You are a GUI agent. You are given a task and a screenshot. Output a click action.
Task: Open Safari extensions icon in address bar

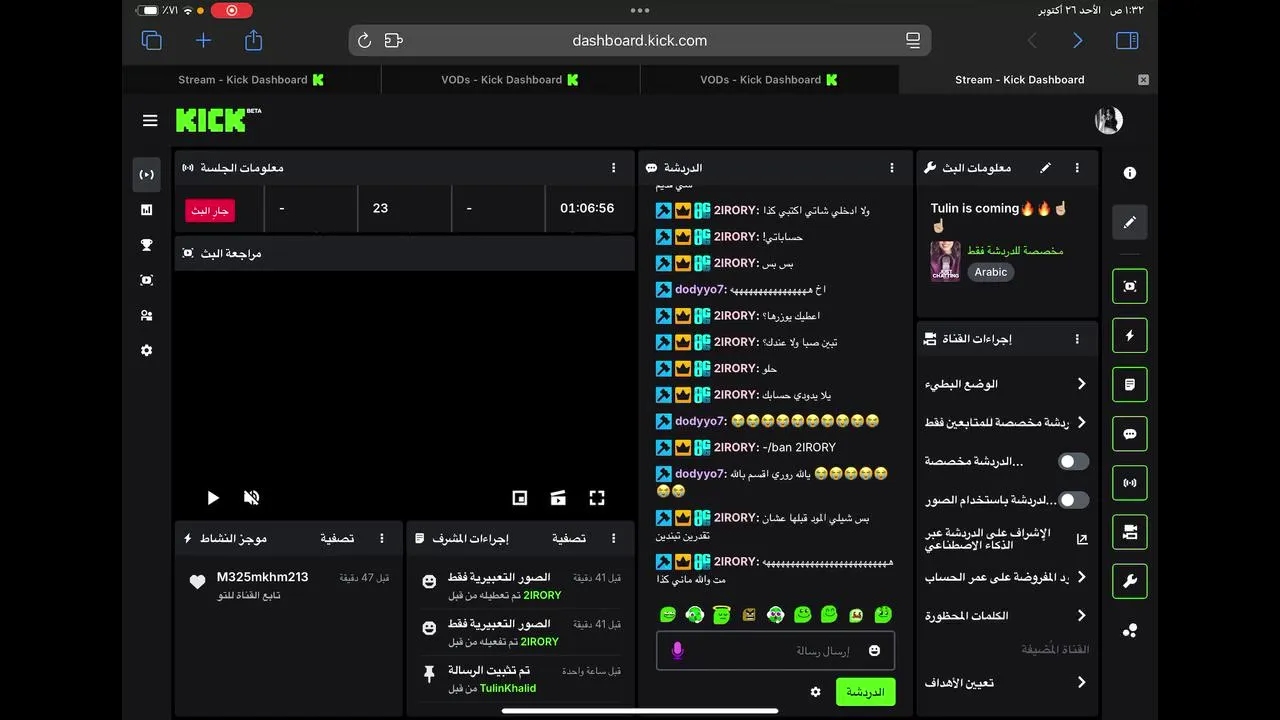(x=393, y=41)
